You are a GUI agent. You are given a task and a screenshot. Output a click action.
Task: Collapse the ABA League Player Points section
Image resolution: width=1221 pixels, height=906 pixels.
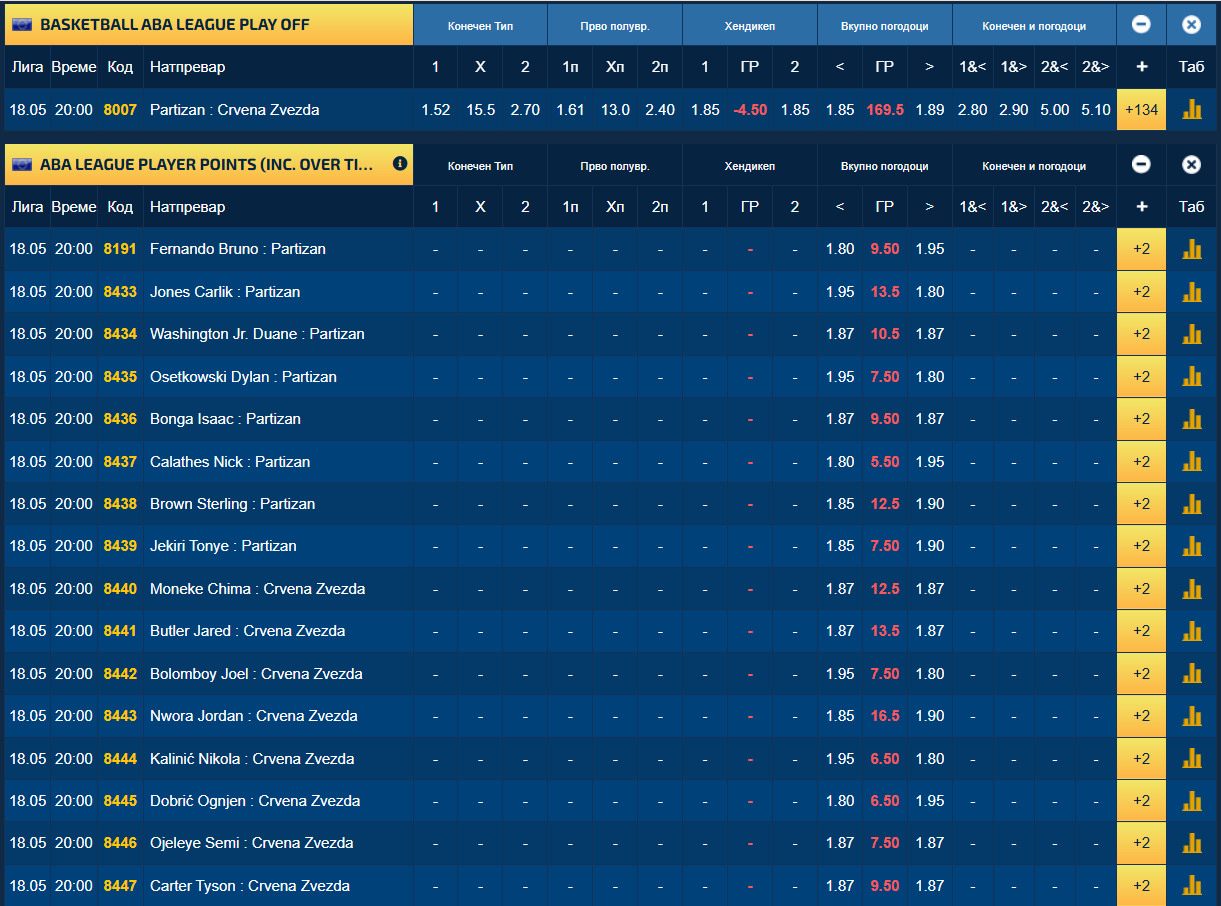pyautogui.click(x=1141, y=165)
